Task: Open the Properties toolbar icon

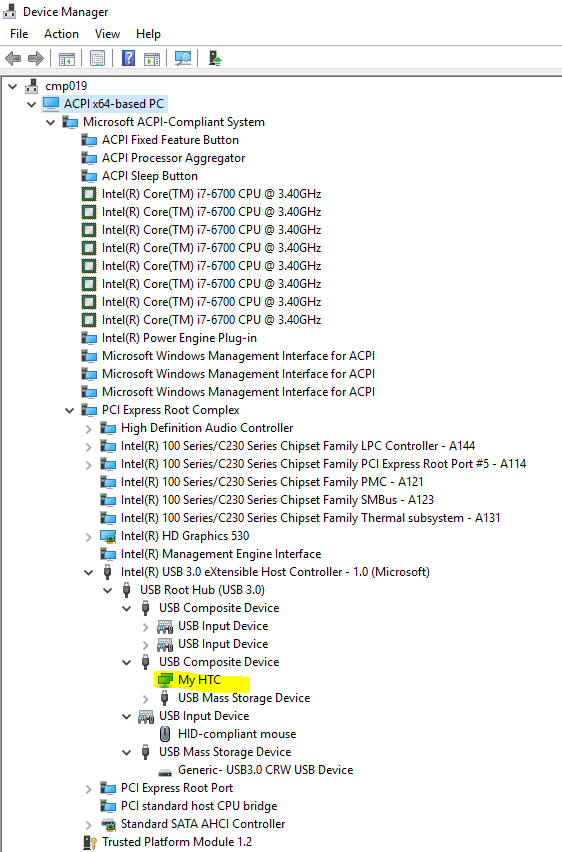Action: coord(97,58)
